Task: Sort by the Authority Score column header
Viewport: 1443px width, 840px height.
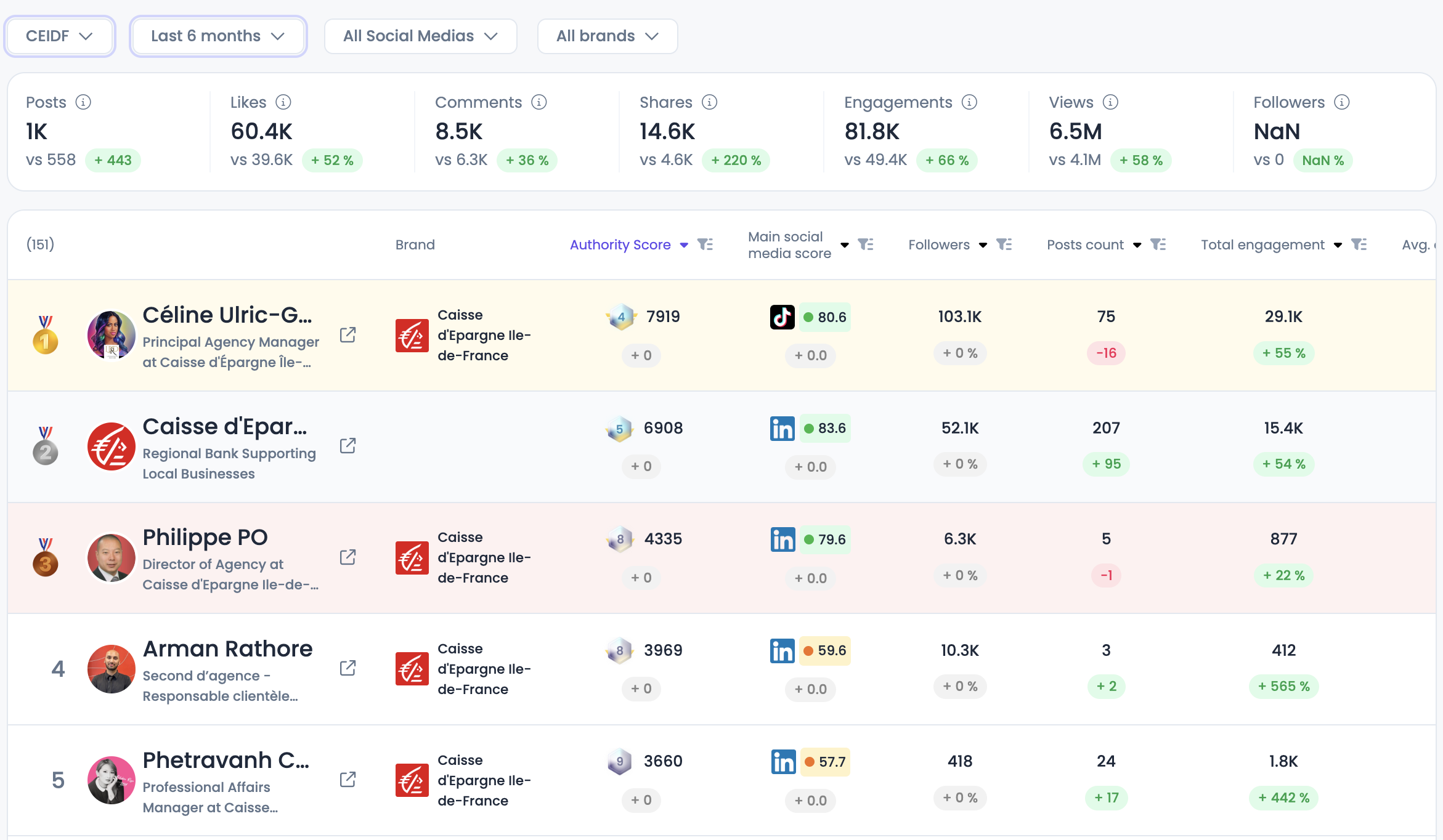Action: point(620,244)
